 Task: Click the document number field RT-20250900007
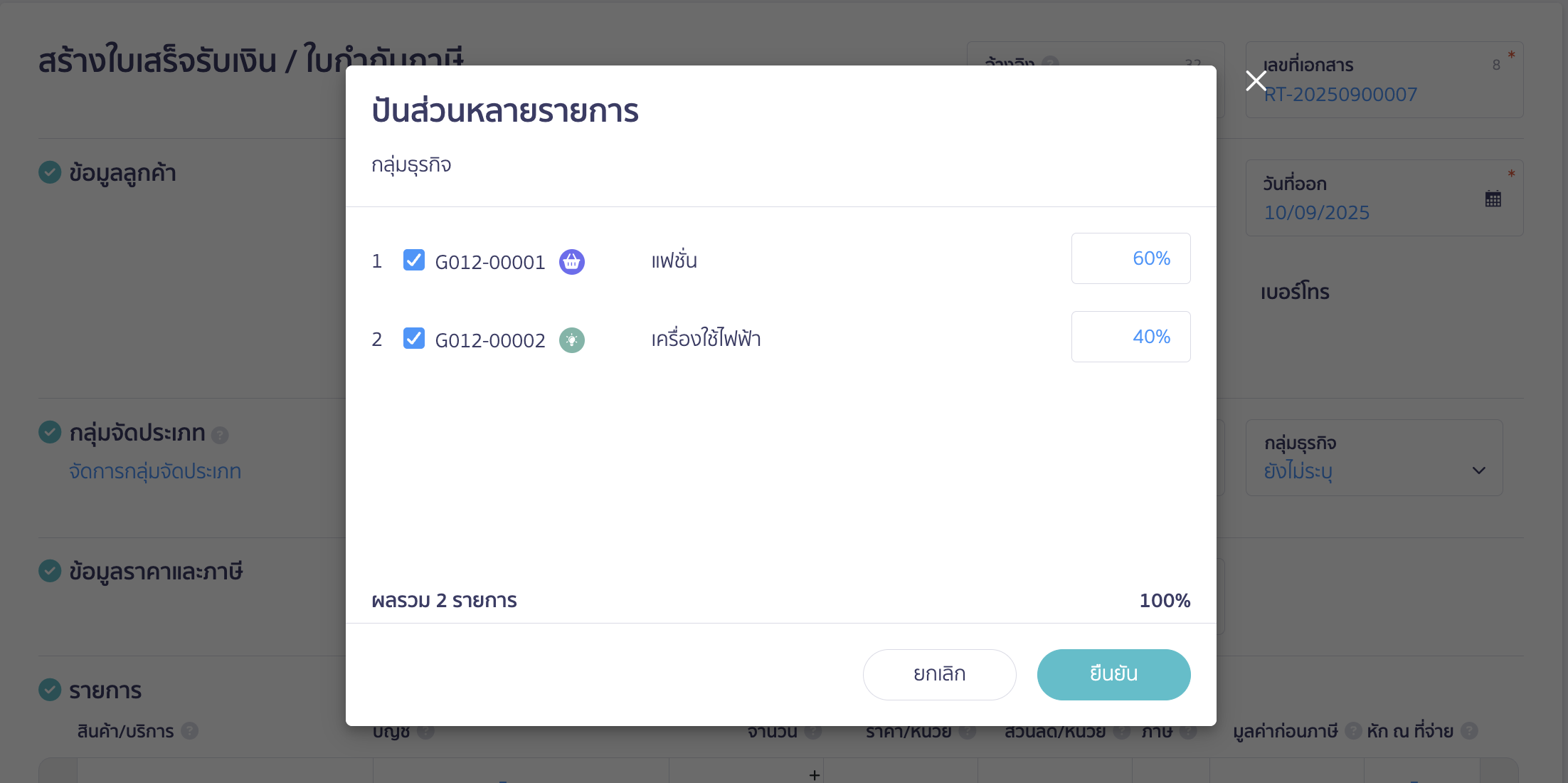(x=1384, y=80)
